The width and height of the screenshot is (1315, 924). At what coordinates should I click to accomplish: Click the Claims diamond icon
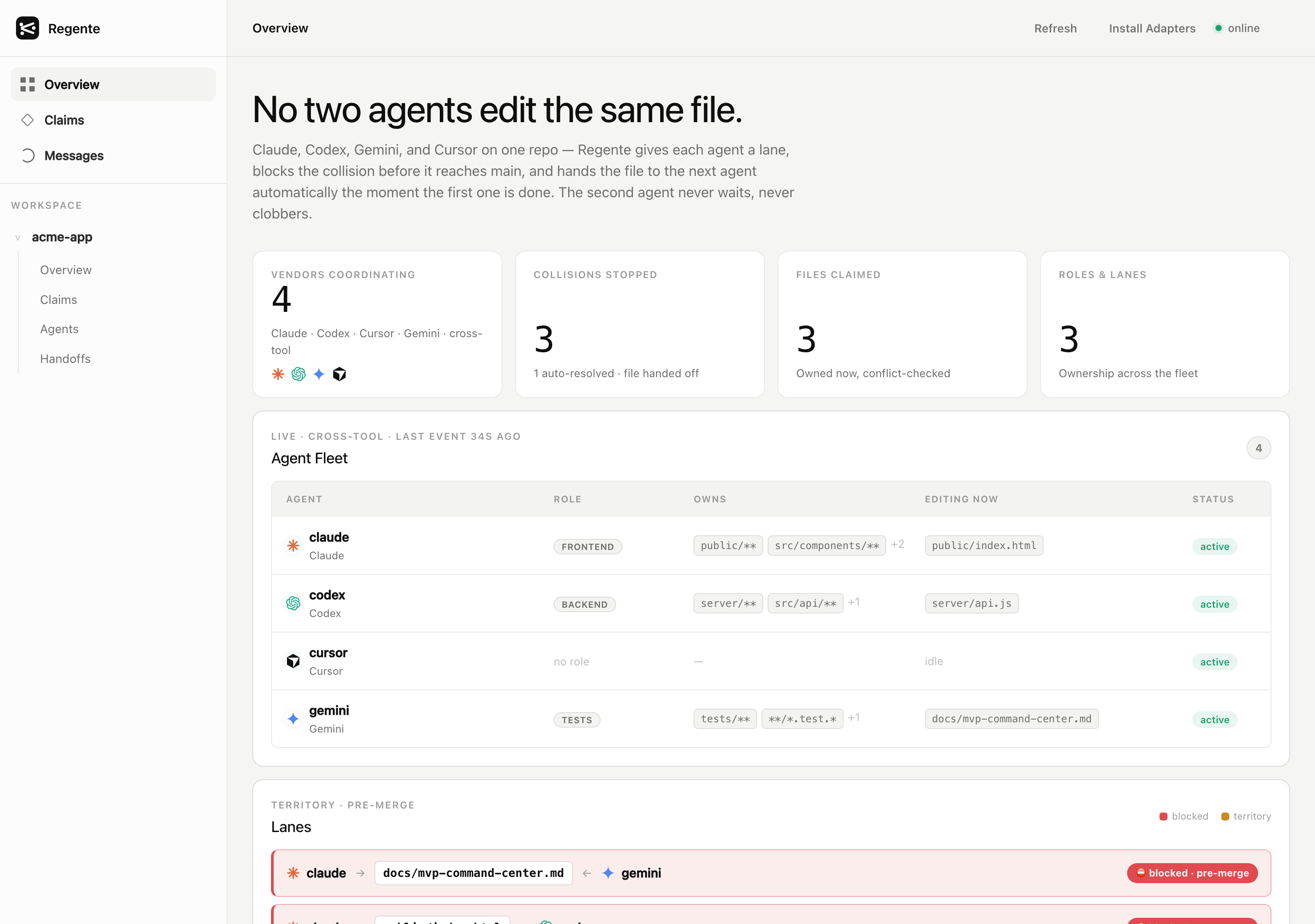pos(28,120)
